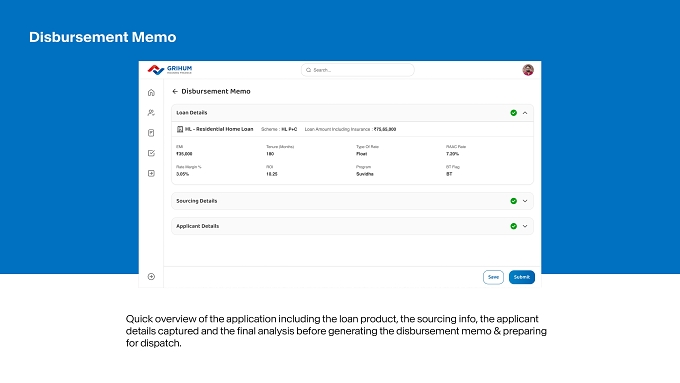Focus the Search input field

point(358,70)
